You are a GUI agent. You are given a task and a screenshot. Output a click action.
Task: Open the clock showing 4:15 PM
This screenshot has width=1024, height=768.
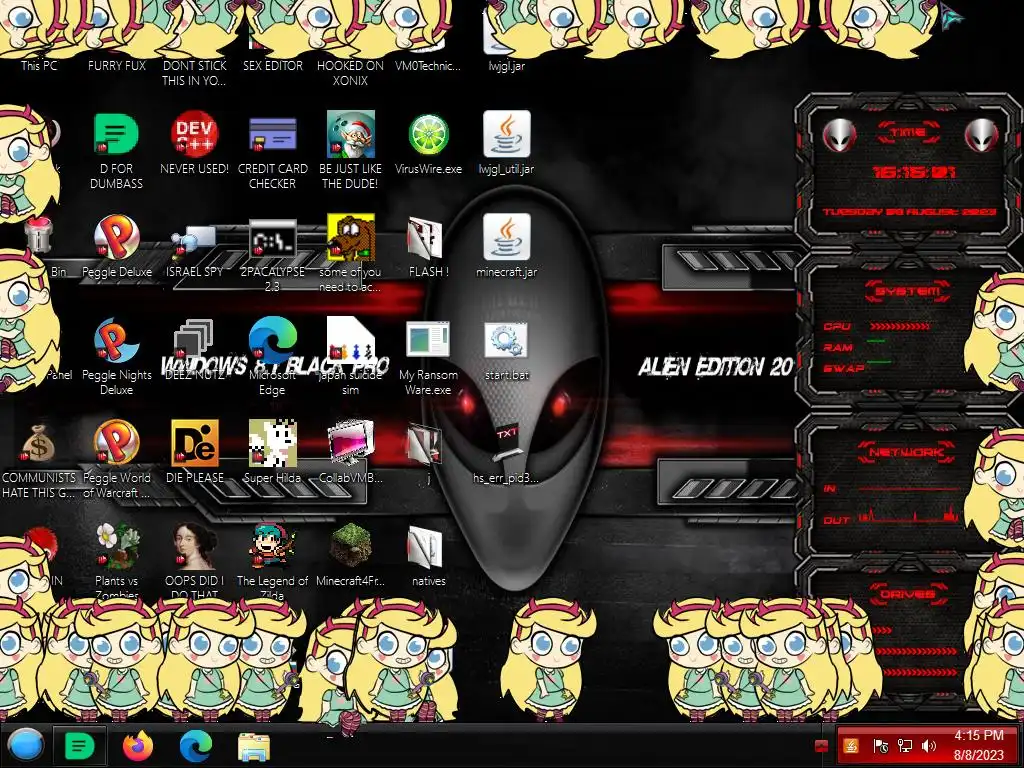point(978,746)
